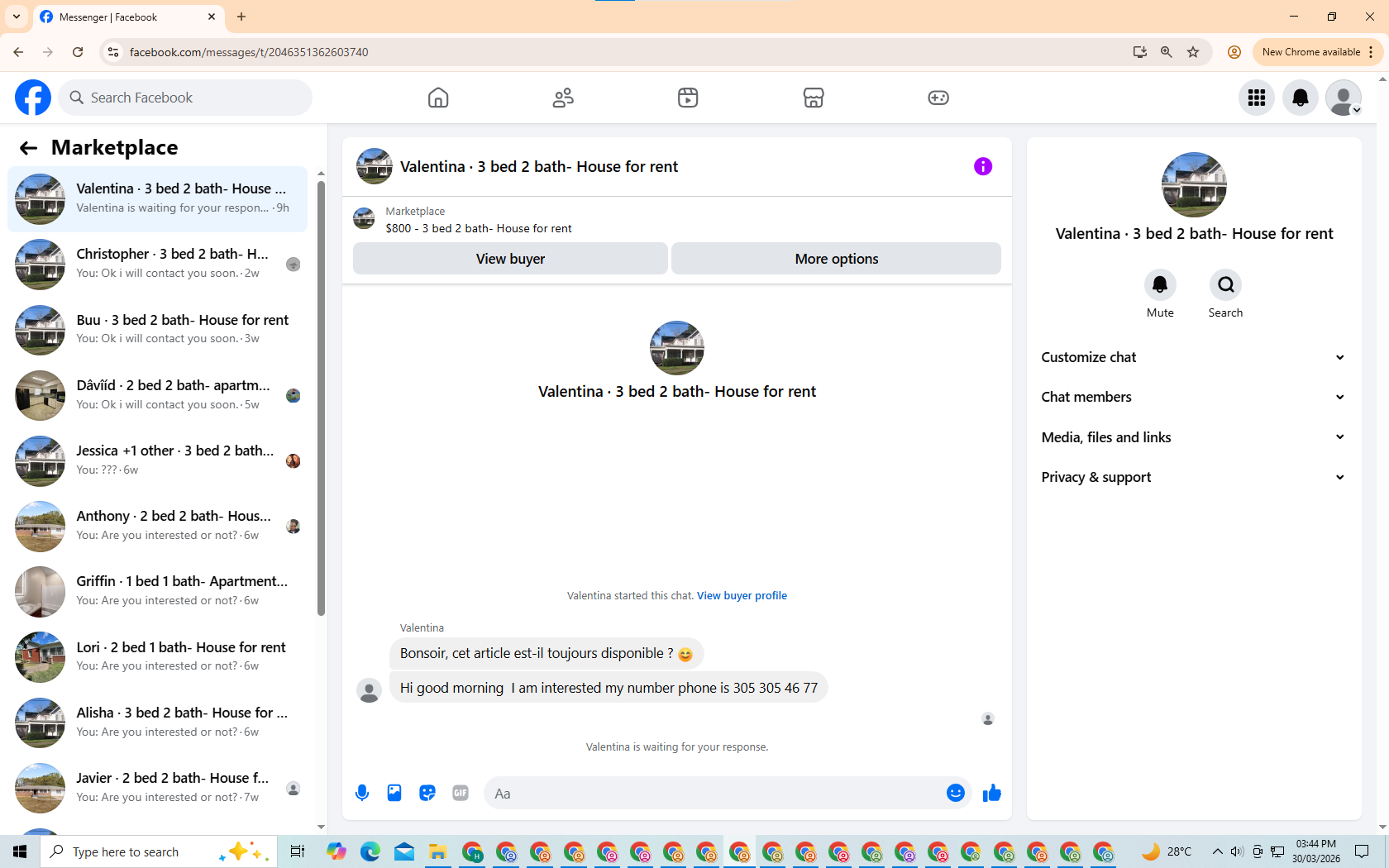Open Valentina 3 bed 2 bath conversation
1389x868 pixels.
pyautogui.click(x=157, y=199)
